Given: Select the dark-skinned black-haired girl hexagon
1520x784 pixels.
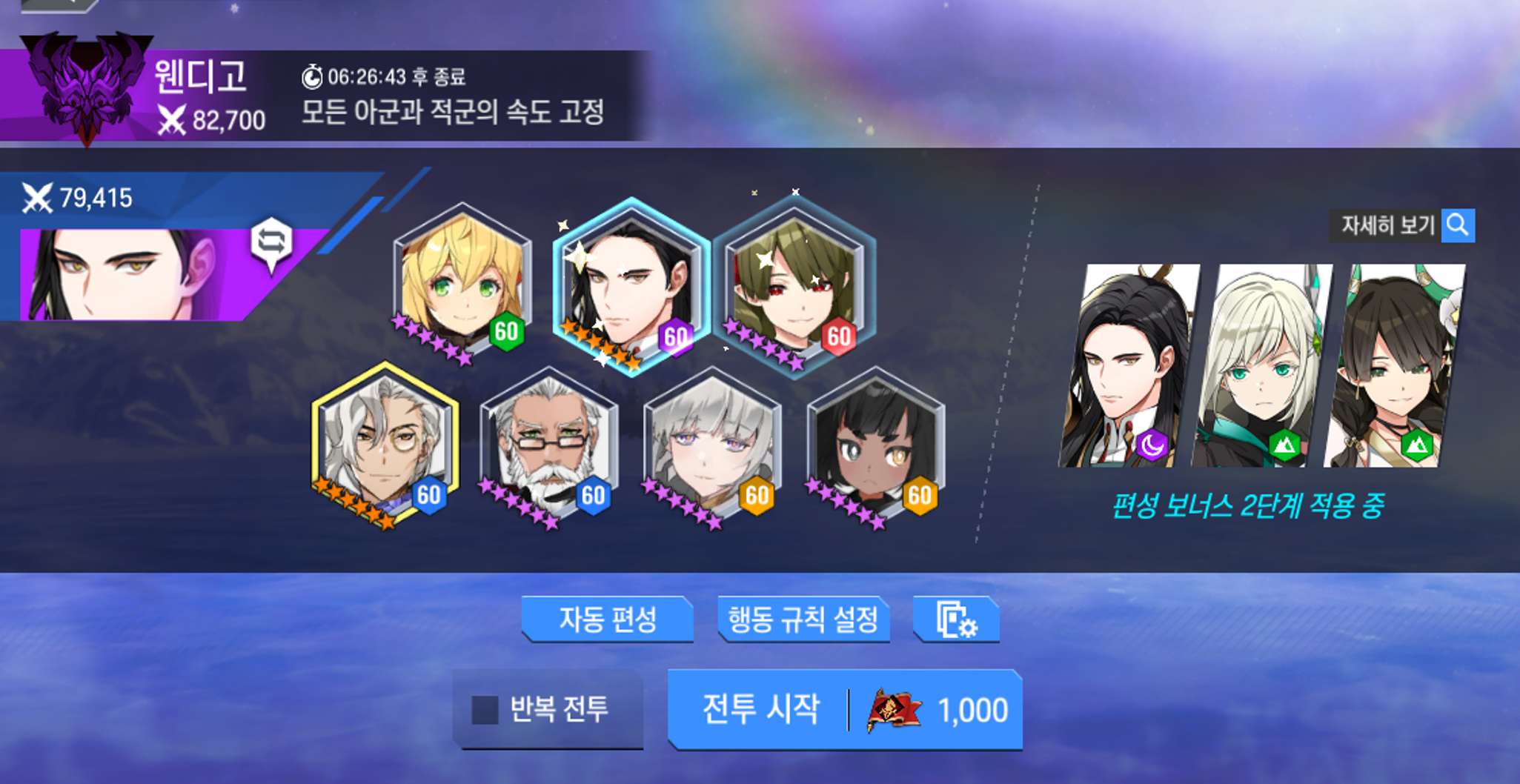Looking at the screenshot, I should [875, 446].
